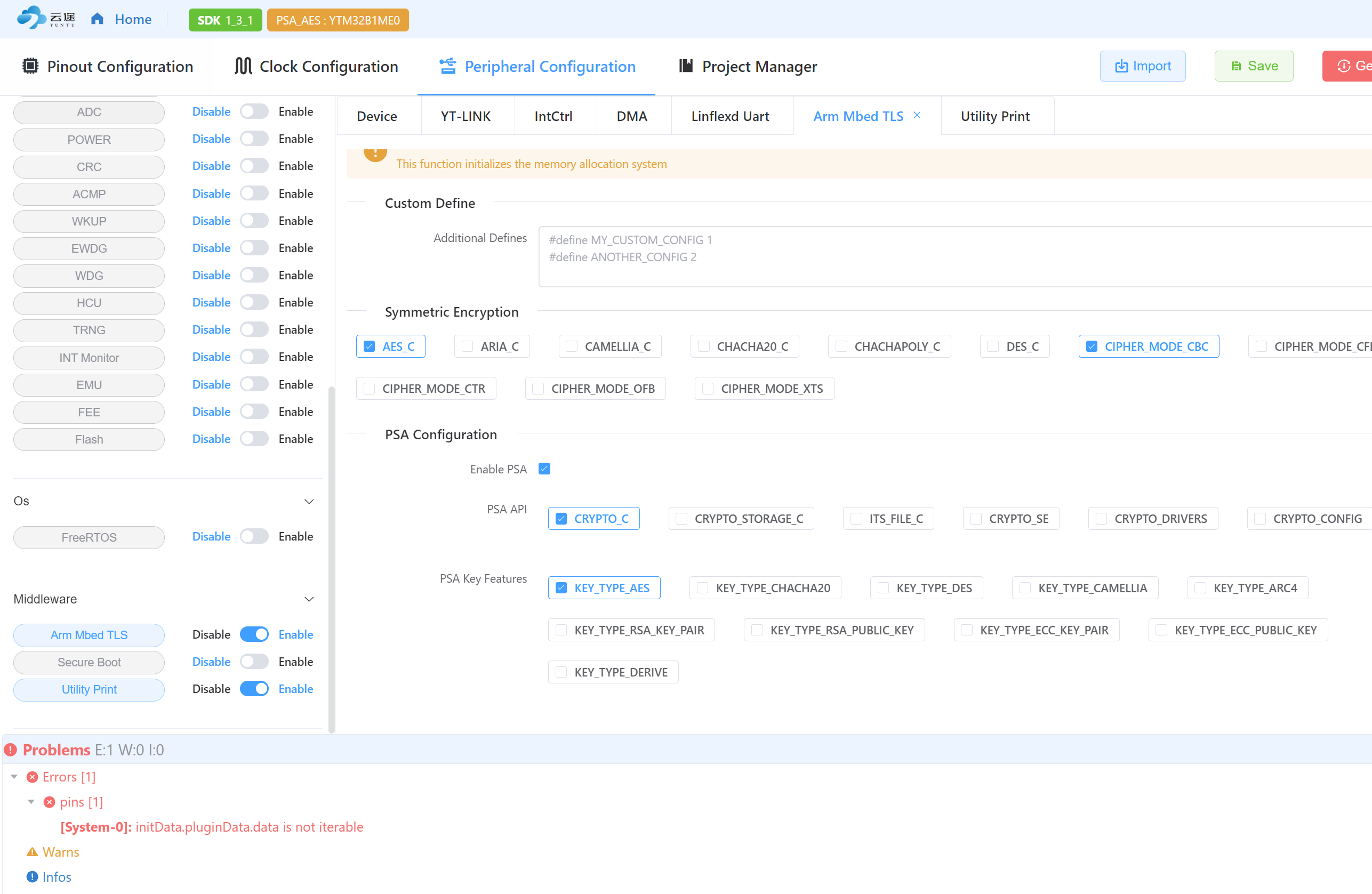The width and height of the screenshot is (1372, 894).
Task: Turn off the Utility Print switch
Action: 254,689
